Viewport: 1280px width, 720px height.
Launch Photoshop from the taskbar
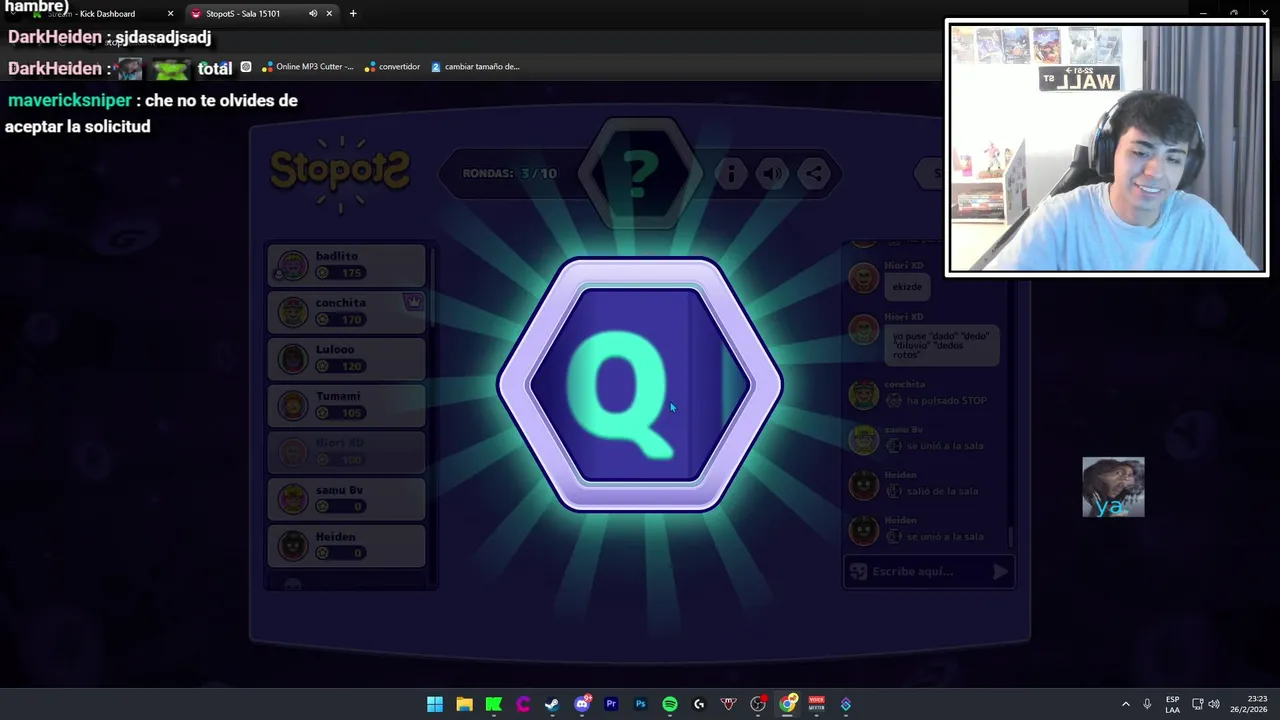[x=640, y=704]
